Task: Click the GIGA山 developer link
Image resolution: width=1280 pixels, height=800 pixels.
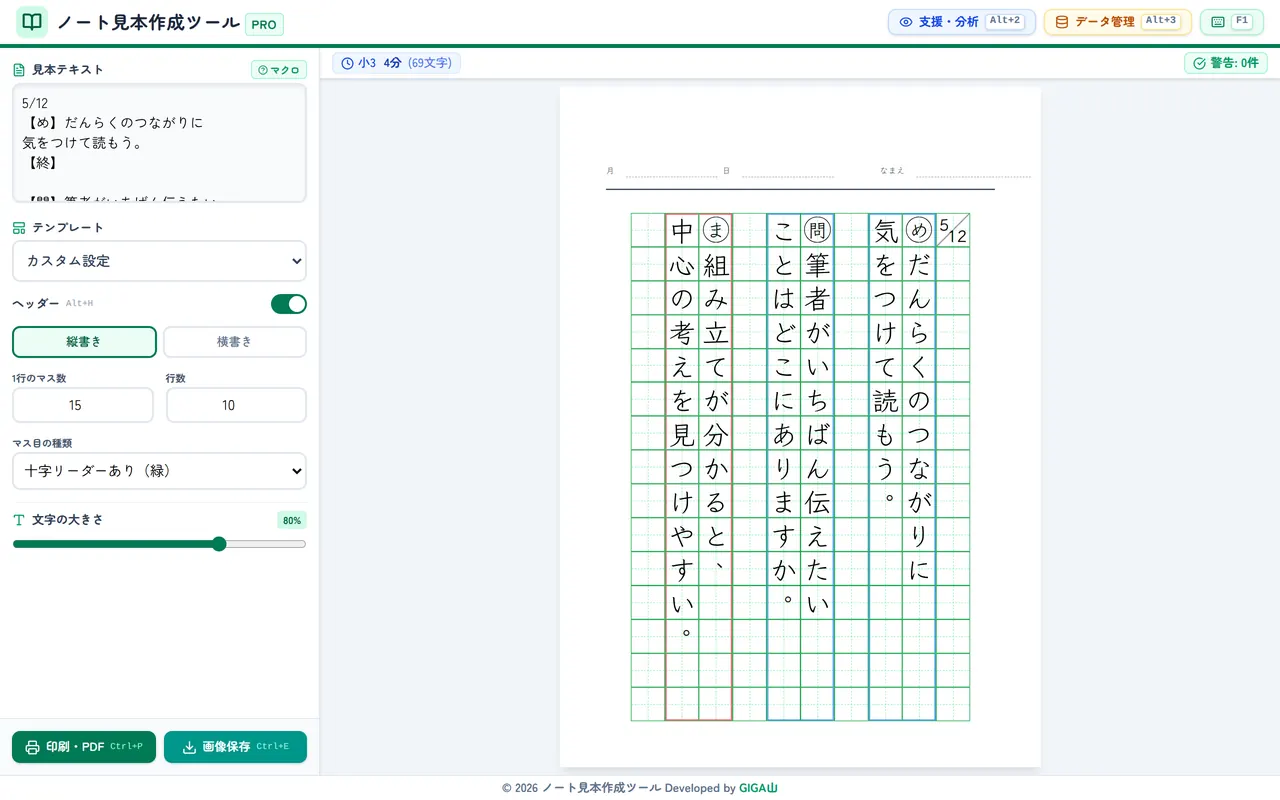Action: pos(758,788)
